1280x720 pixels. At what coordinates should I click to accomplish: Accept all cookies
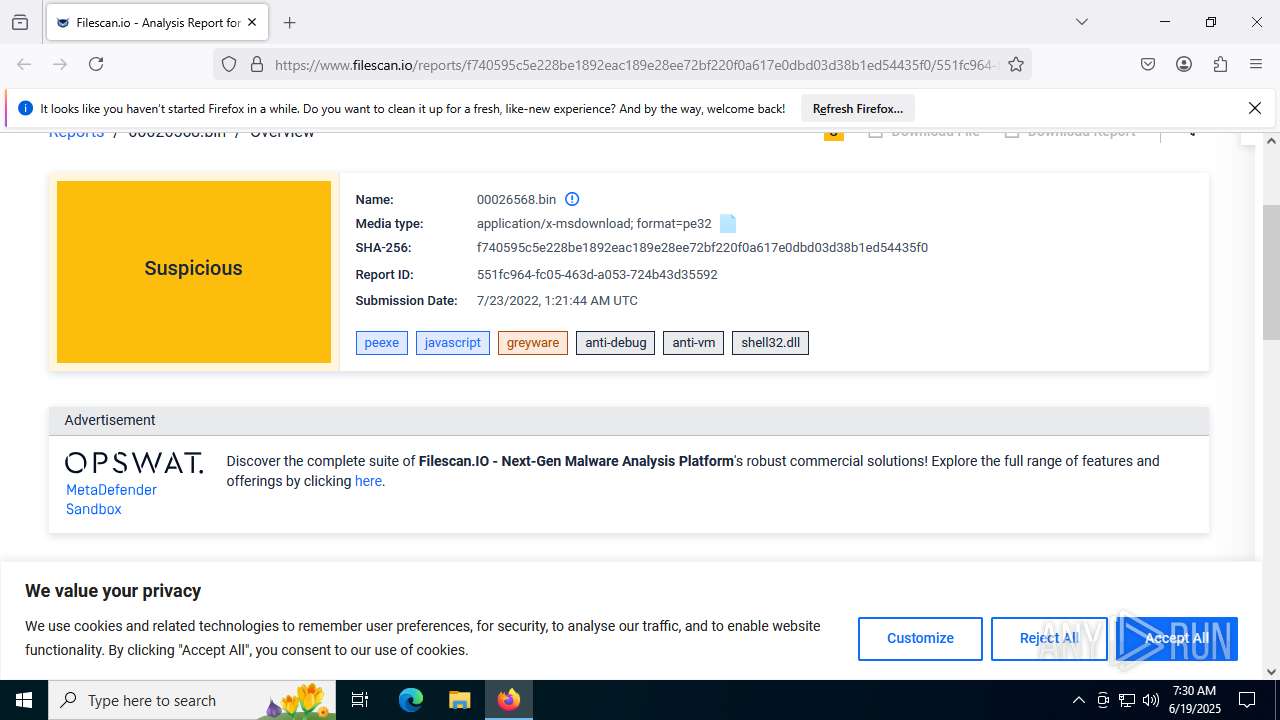[1177, 638]
